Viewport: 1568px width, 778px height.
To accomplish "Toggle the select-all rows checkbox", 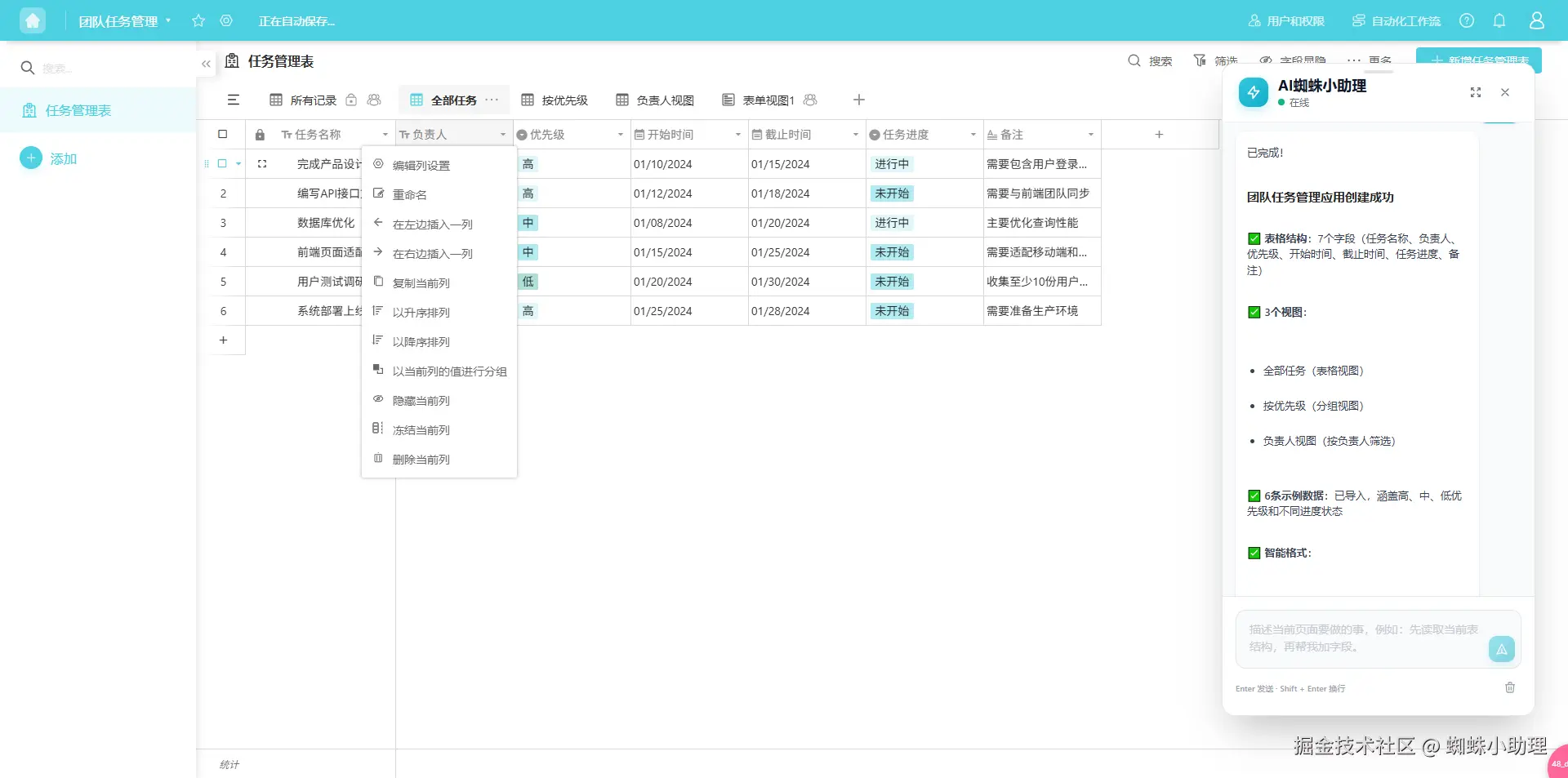I will [x=222, y=134].
